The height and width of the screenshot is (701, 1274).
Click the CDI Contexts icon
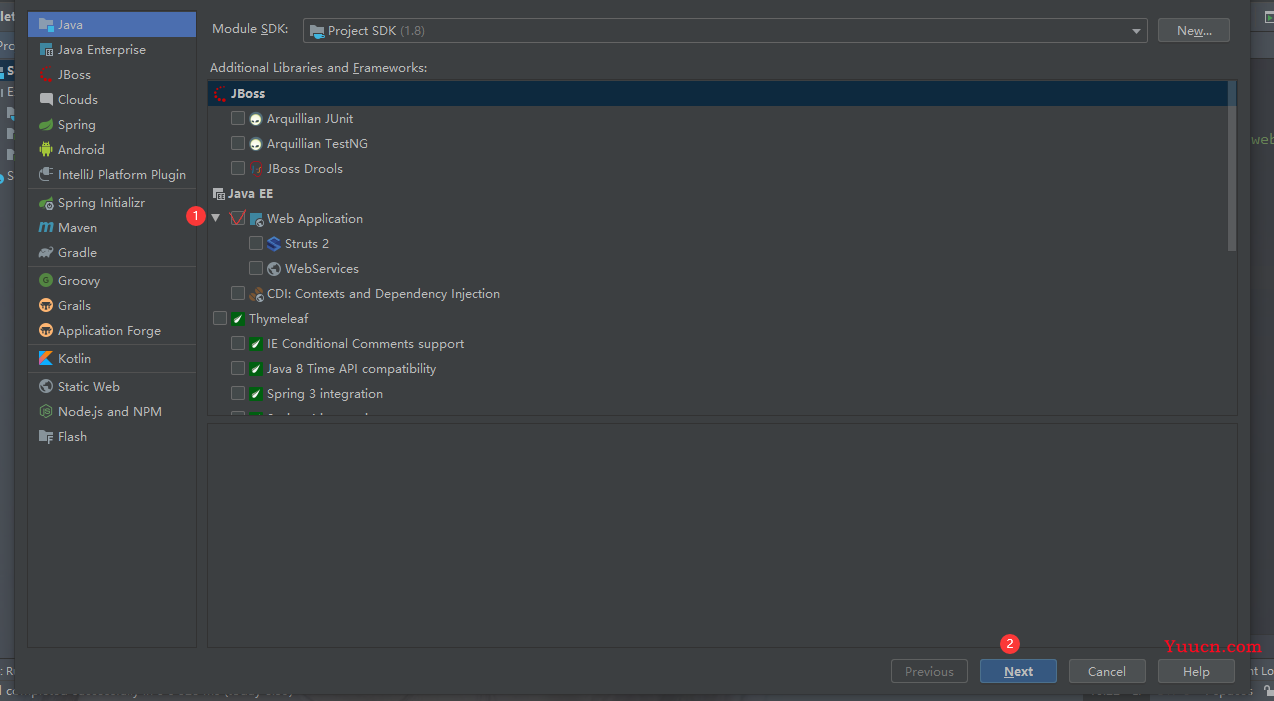click(x=256, y=293)
